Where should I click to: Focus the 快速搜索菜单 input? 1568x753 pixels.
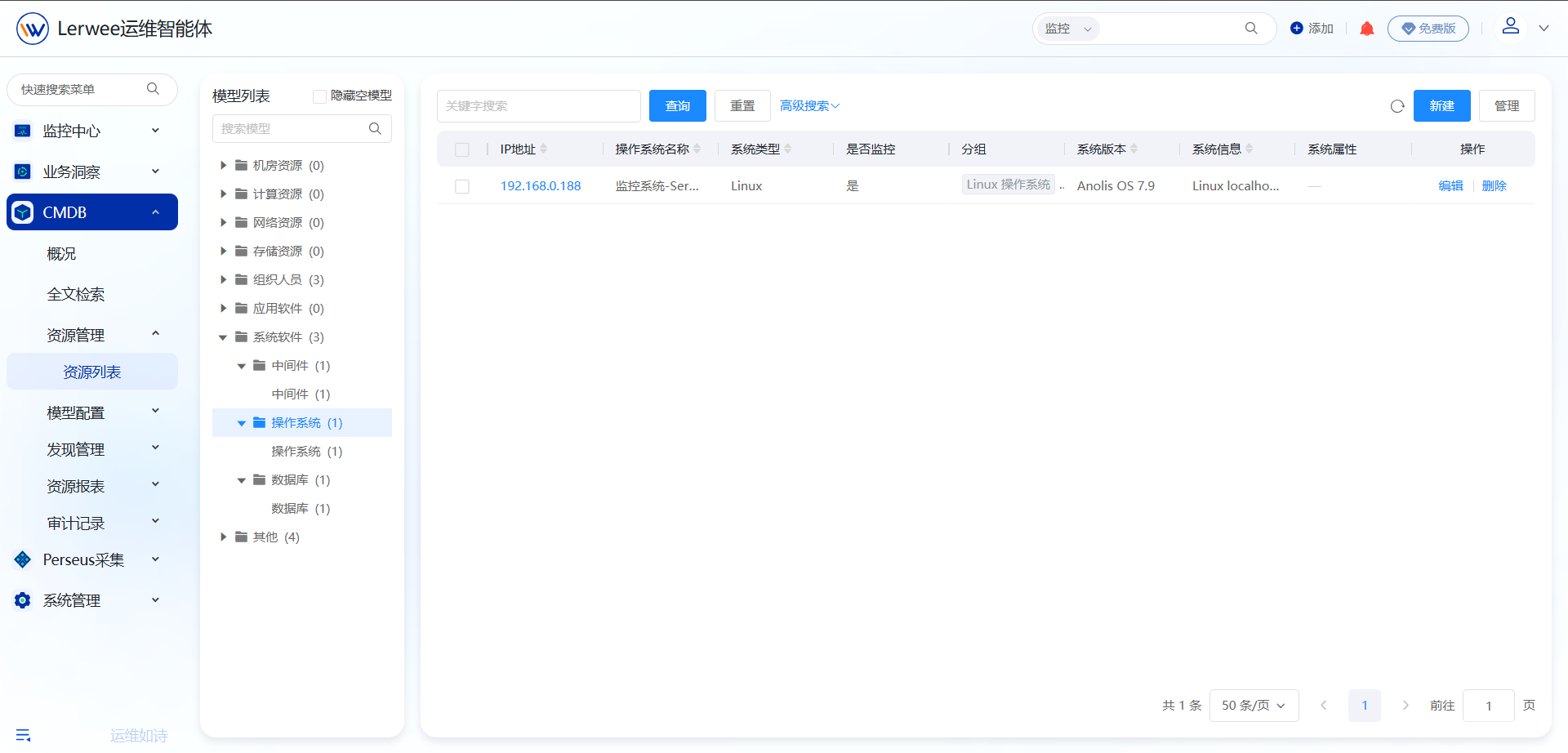pos(92,90)
